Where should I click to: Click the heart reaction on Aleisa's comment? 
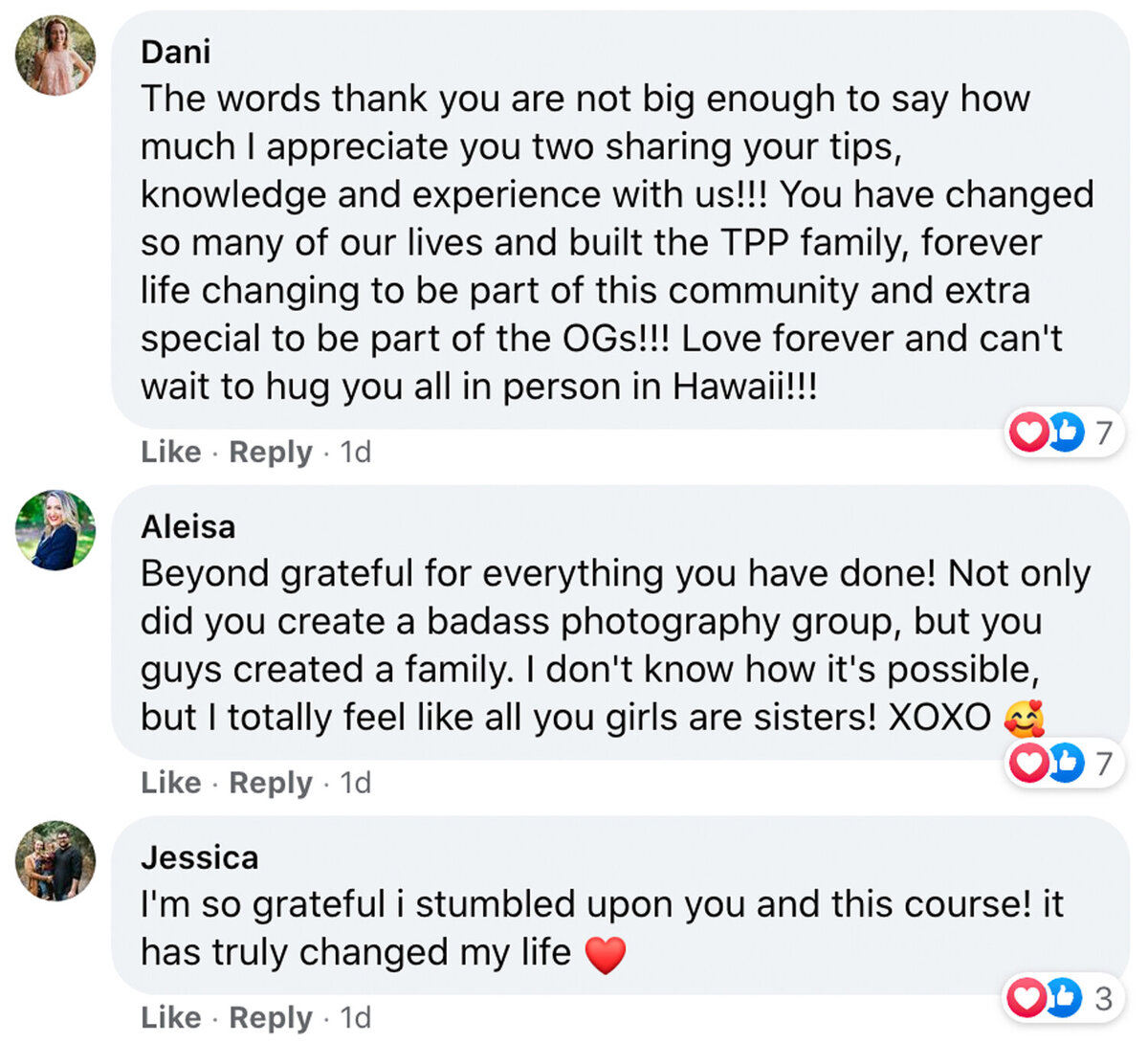(1029, 764)
